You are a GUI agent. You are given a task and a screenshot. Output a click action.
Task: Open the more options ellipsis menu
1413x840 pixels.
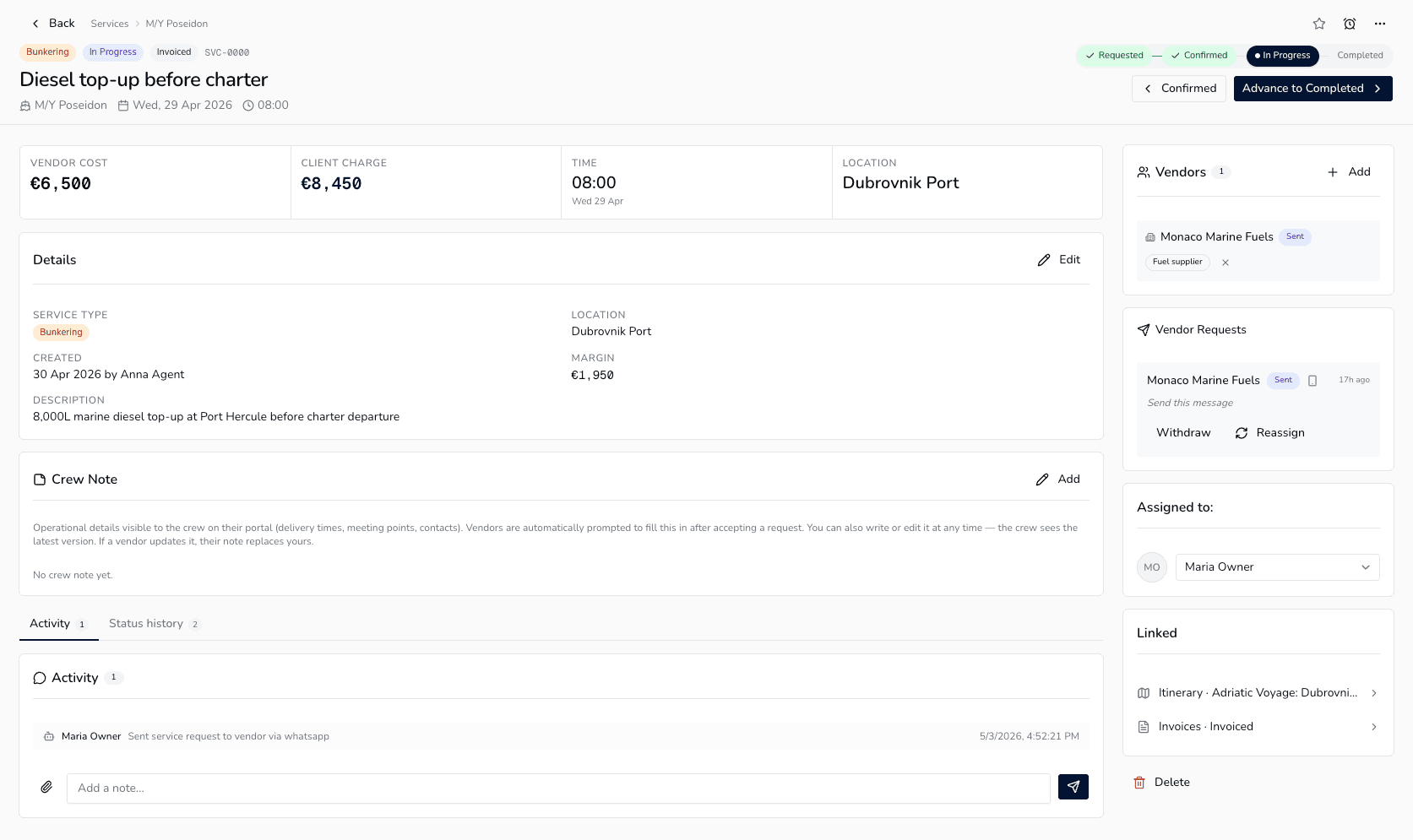click(1380, 24)
